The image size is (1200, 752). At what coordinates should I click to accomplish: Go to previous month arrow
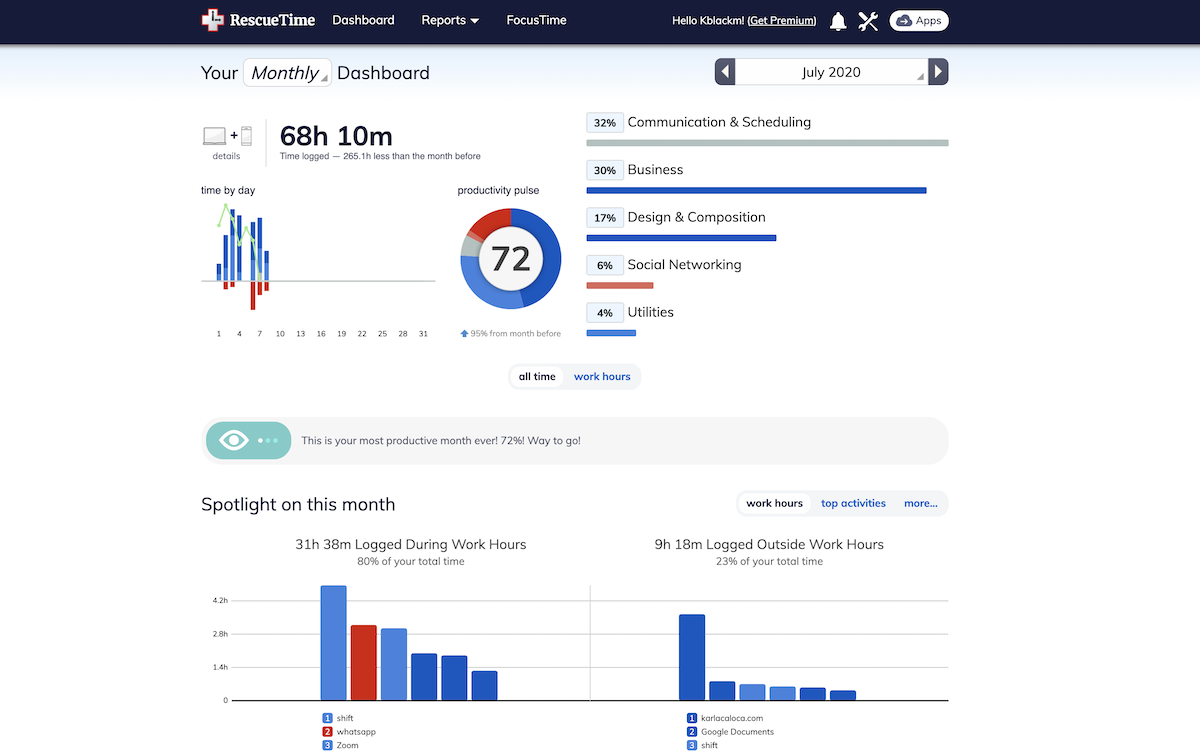725,72
